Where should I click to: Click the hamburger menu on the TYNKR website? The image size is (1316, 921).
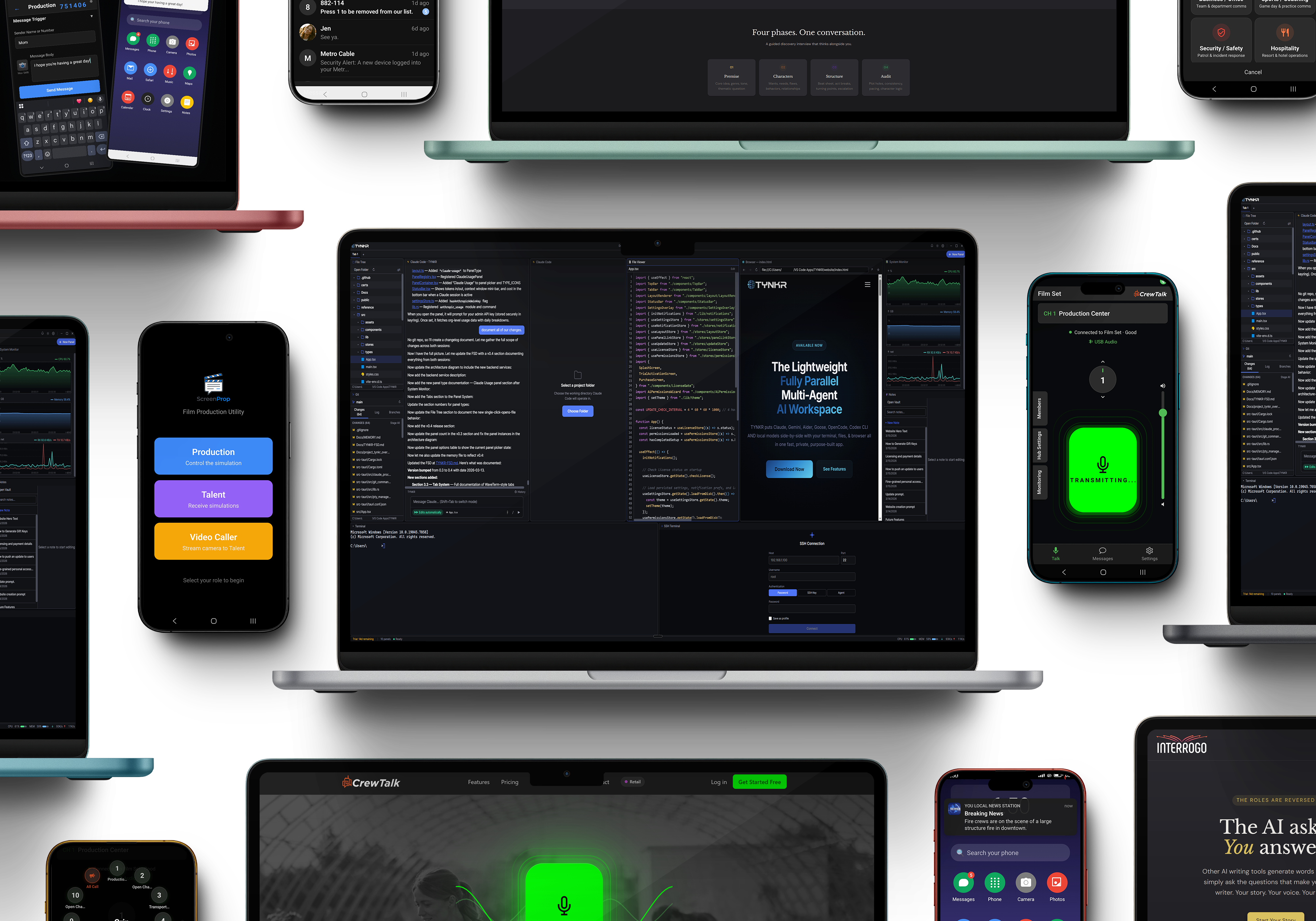pos(867,284)
